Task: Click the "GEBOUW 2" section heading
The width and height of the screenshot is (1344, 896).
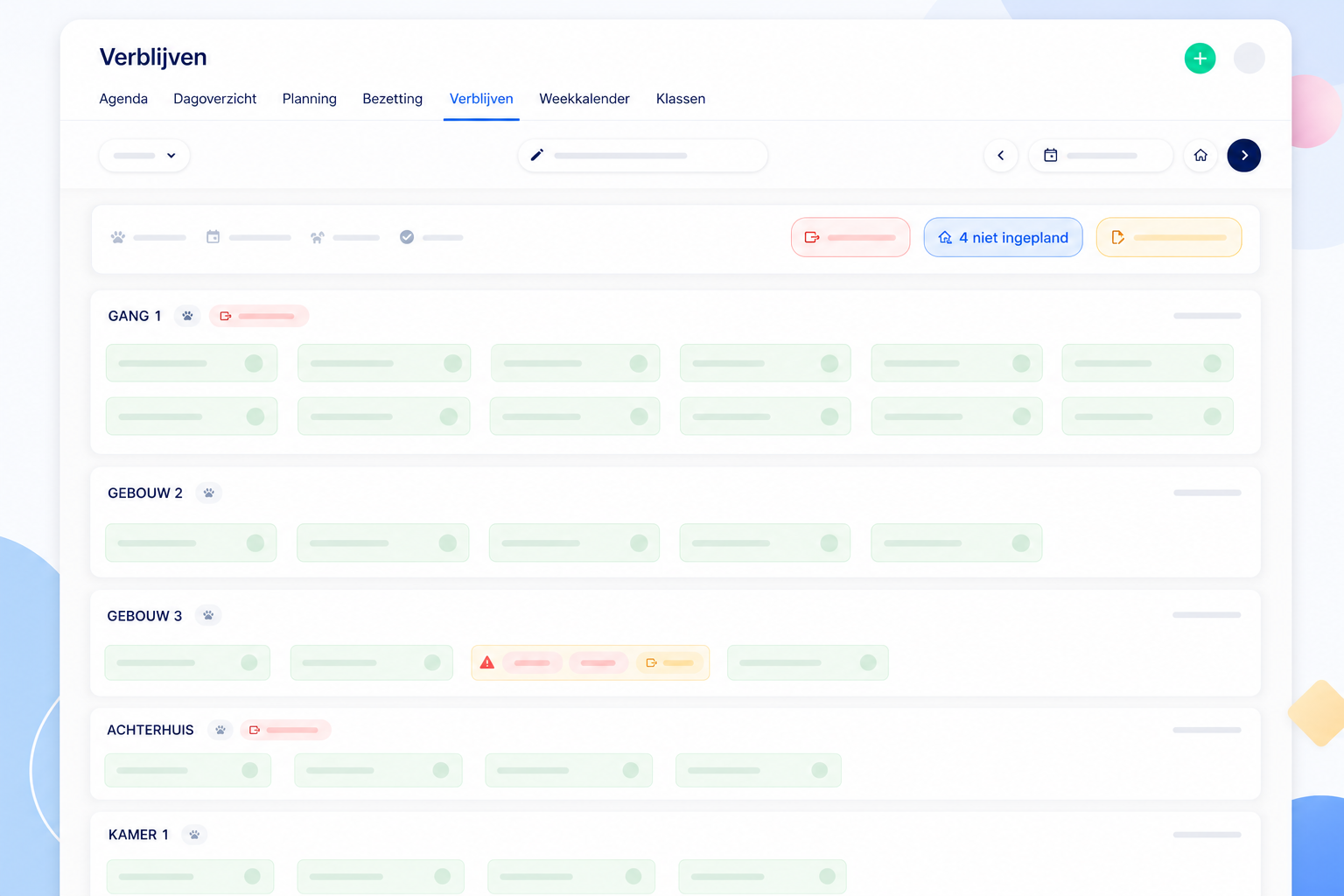Action: [145, 493]
